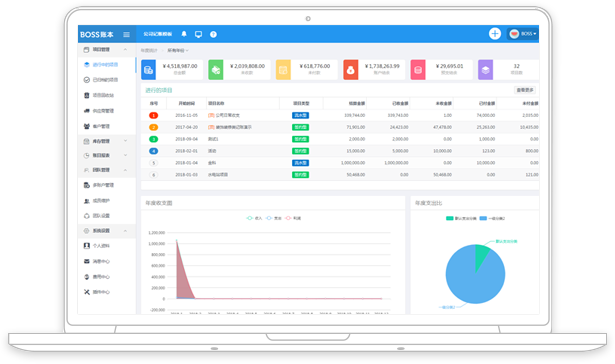This screenshot has height=364, width=615.
Task: Click the white plus add button
Action: click(495, 34)
